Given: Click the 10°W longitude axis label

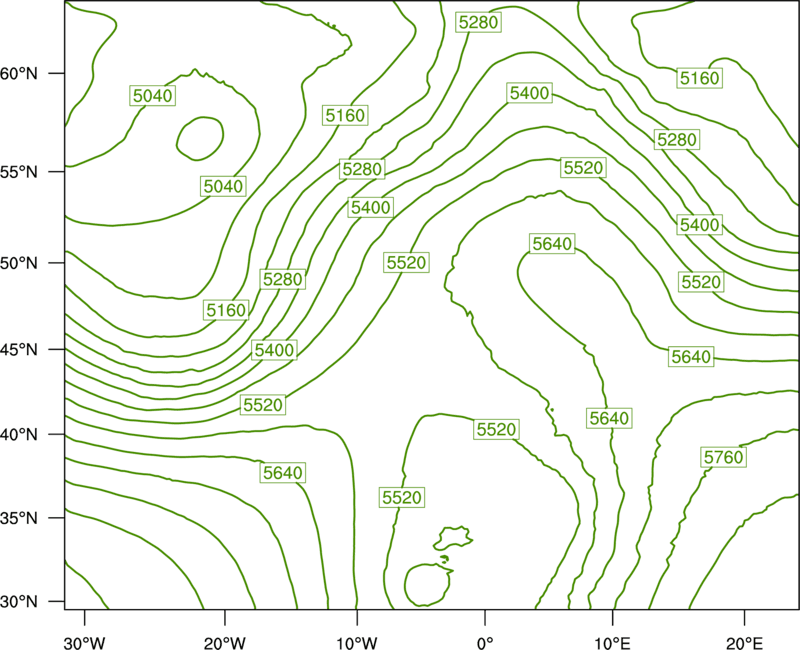Looking at the screenshot, I should click(x=357, y=643).
